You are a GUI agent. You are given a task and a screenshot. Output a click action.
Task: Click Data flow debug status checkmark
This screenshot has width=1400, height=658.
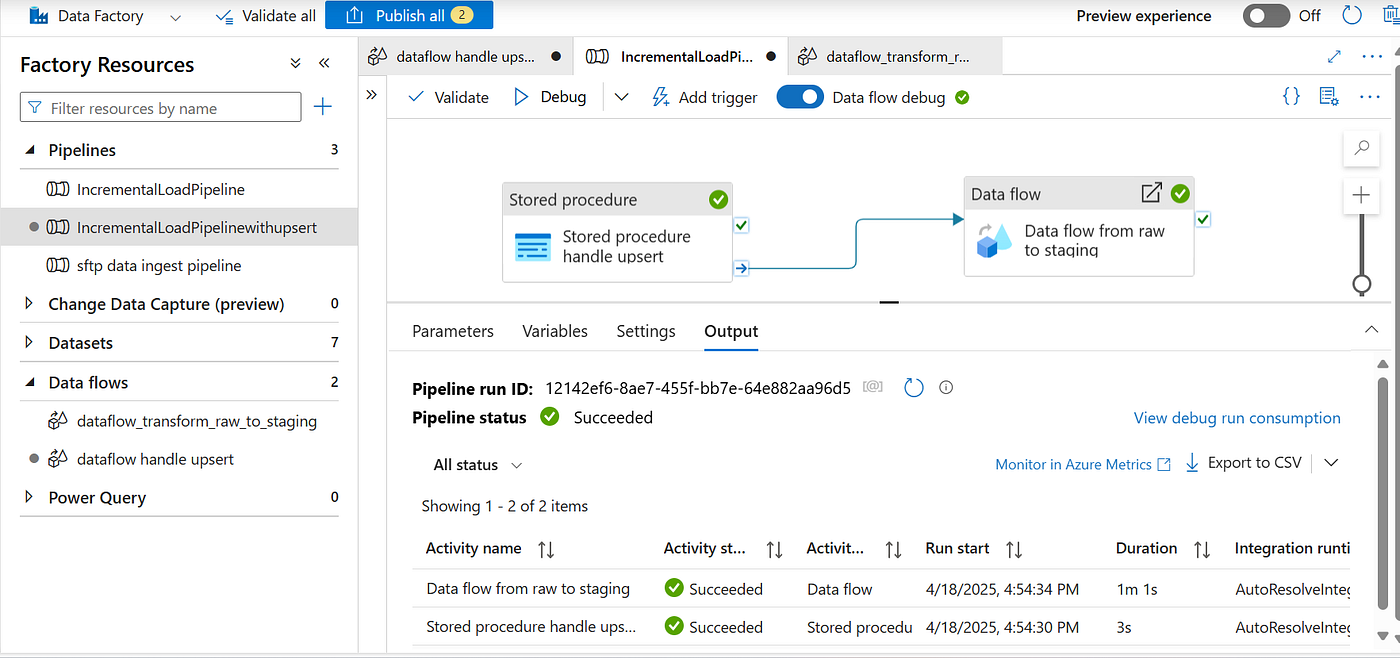962,97
